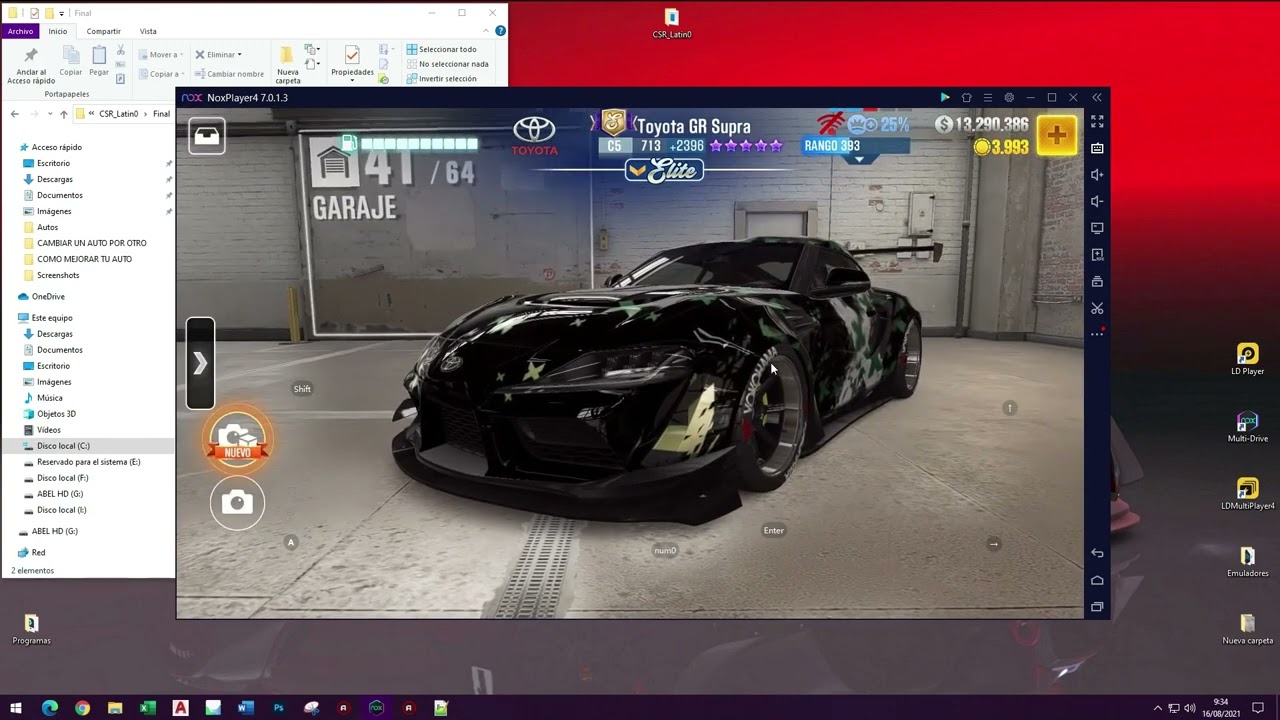The width and height of the screenshot is (1280, 720).
Task: Select OneDrive in navigation pane
Action: click(x=48, y=297)
